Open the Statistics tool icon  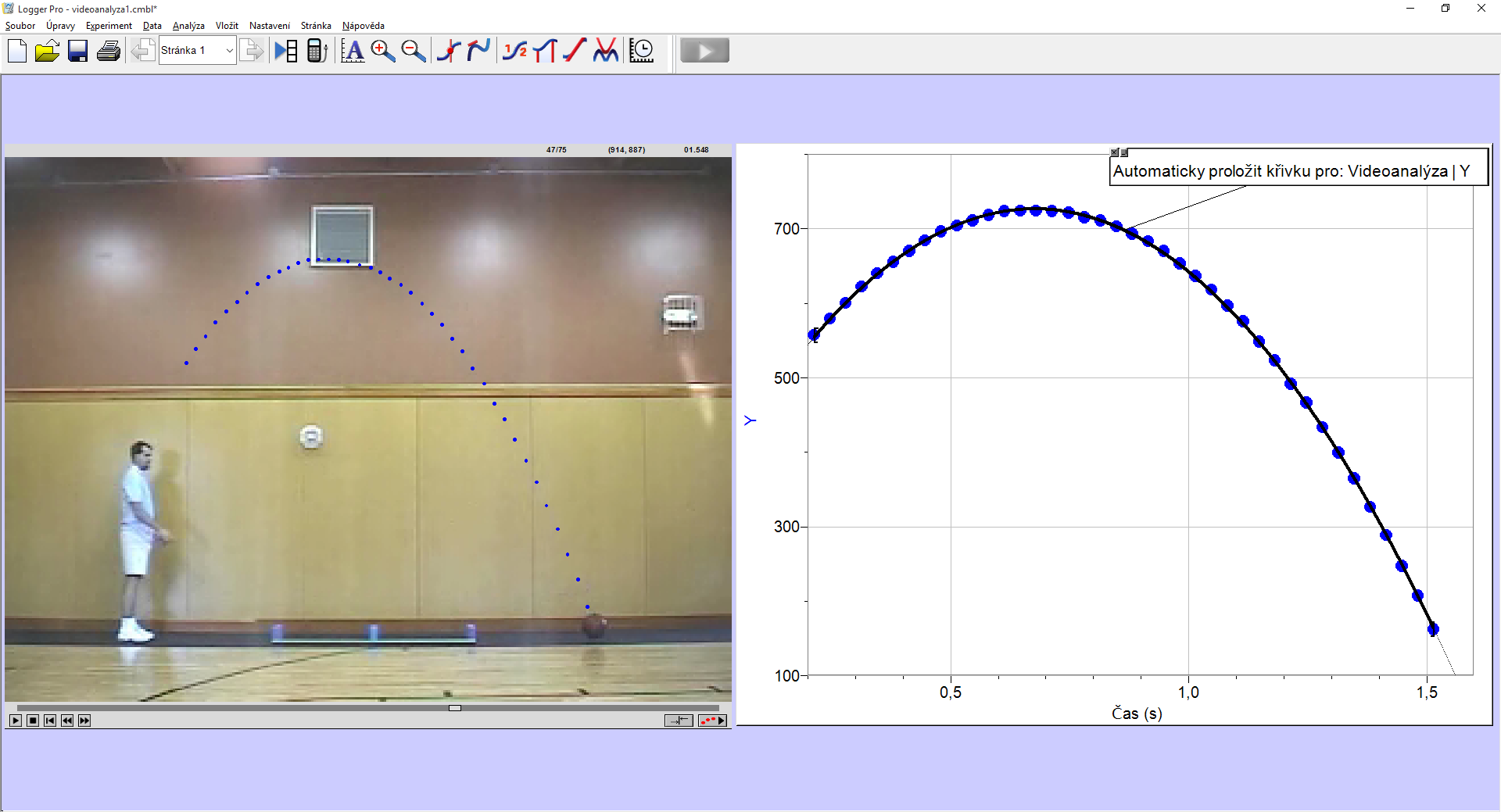click(514, 51)
